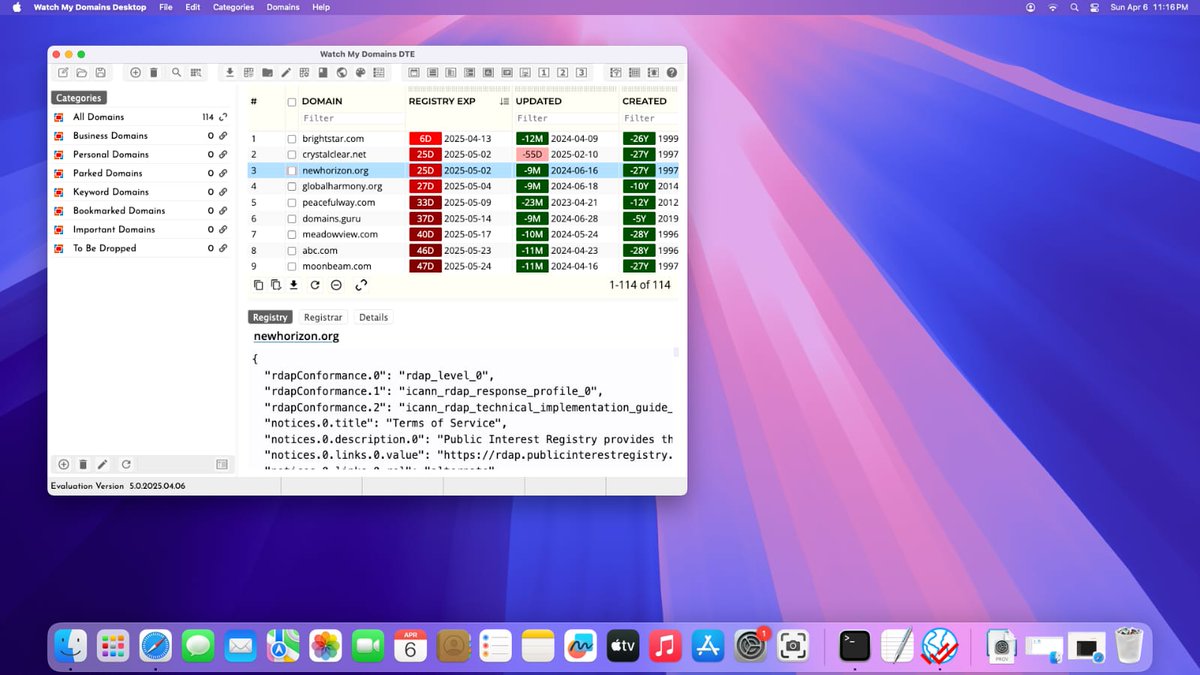Image resolution: width=1200 pixels, height=675 pixels.
Task: Click edit category pencil icon at sidebar bottom
Action: (x=104, y=464)
